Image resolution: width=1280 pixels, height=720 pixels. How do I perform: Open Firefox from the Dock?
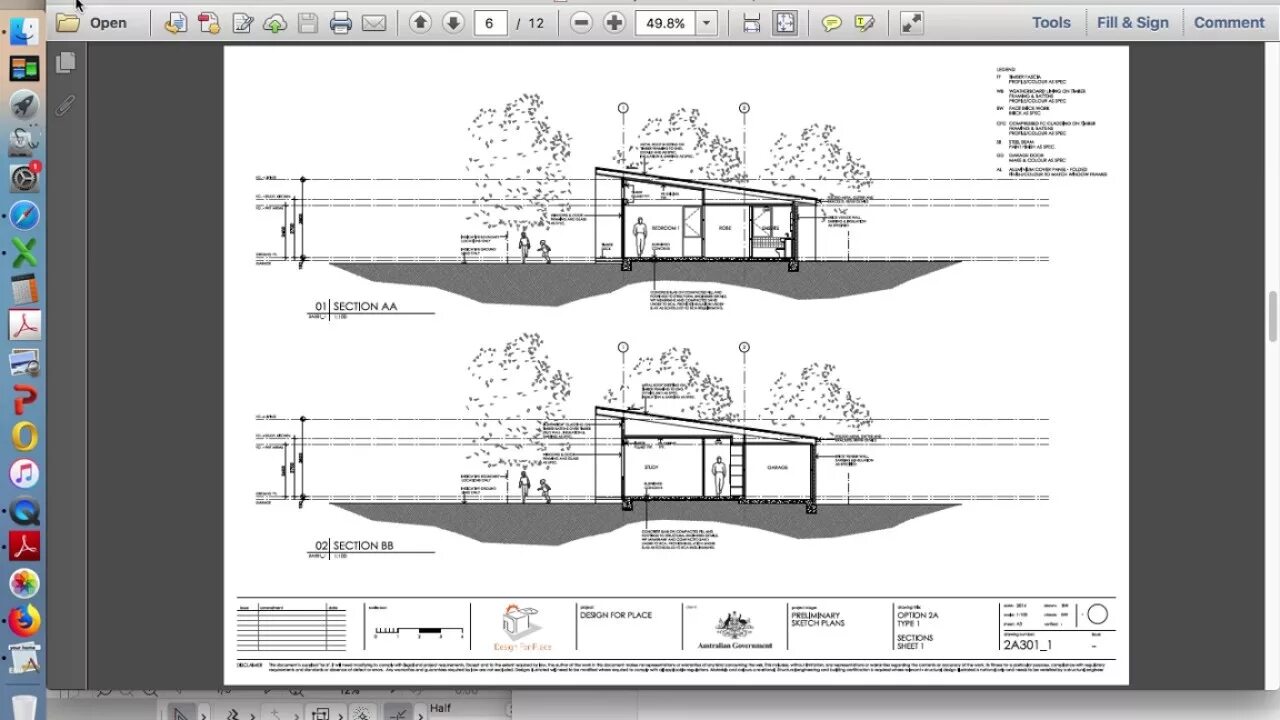24,620
